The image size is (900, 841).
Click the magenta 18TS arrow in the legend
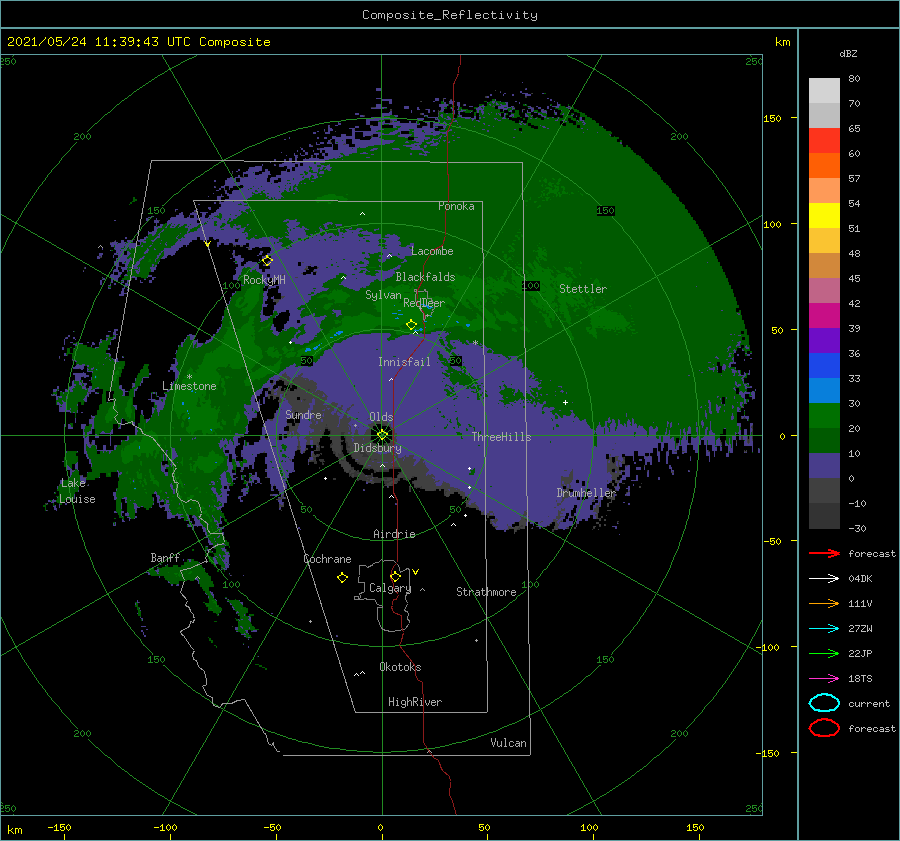click(824, 679)
